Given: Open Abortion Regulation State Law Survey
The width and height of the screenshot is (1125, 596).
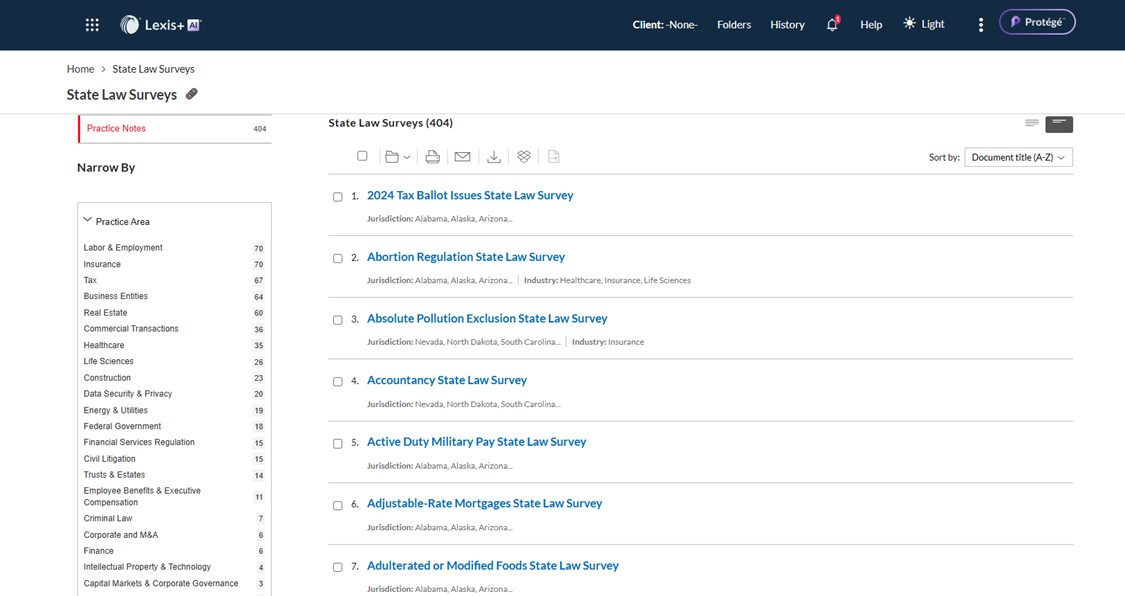Looking at the screenshot, I should [466, 257].
